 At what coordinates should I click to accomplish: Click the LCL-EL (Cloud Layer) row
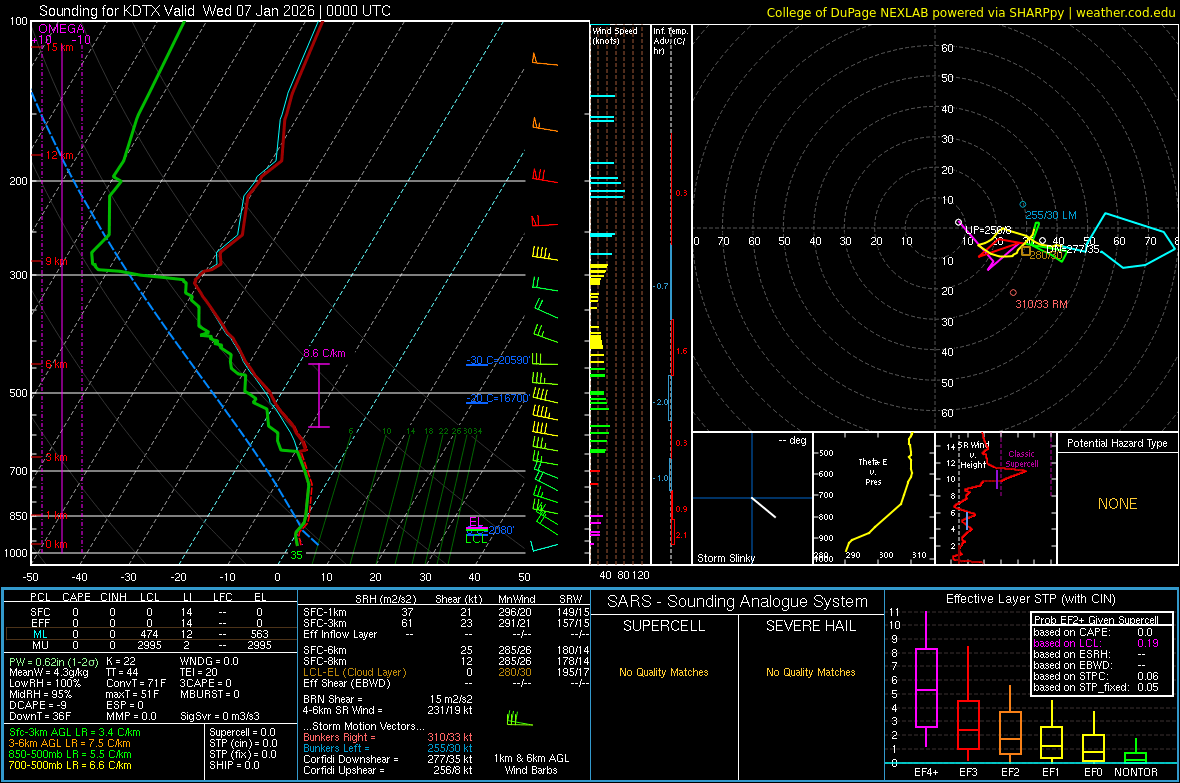pyautogui.click(x=446, y=672)
